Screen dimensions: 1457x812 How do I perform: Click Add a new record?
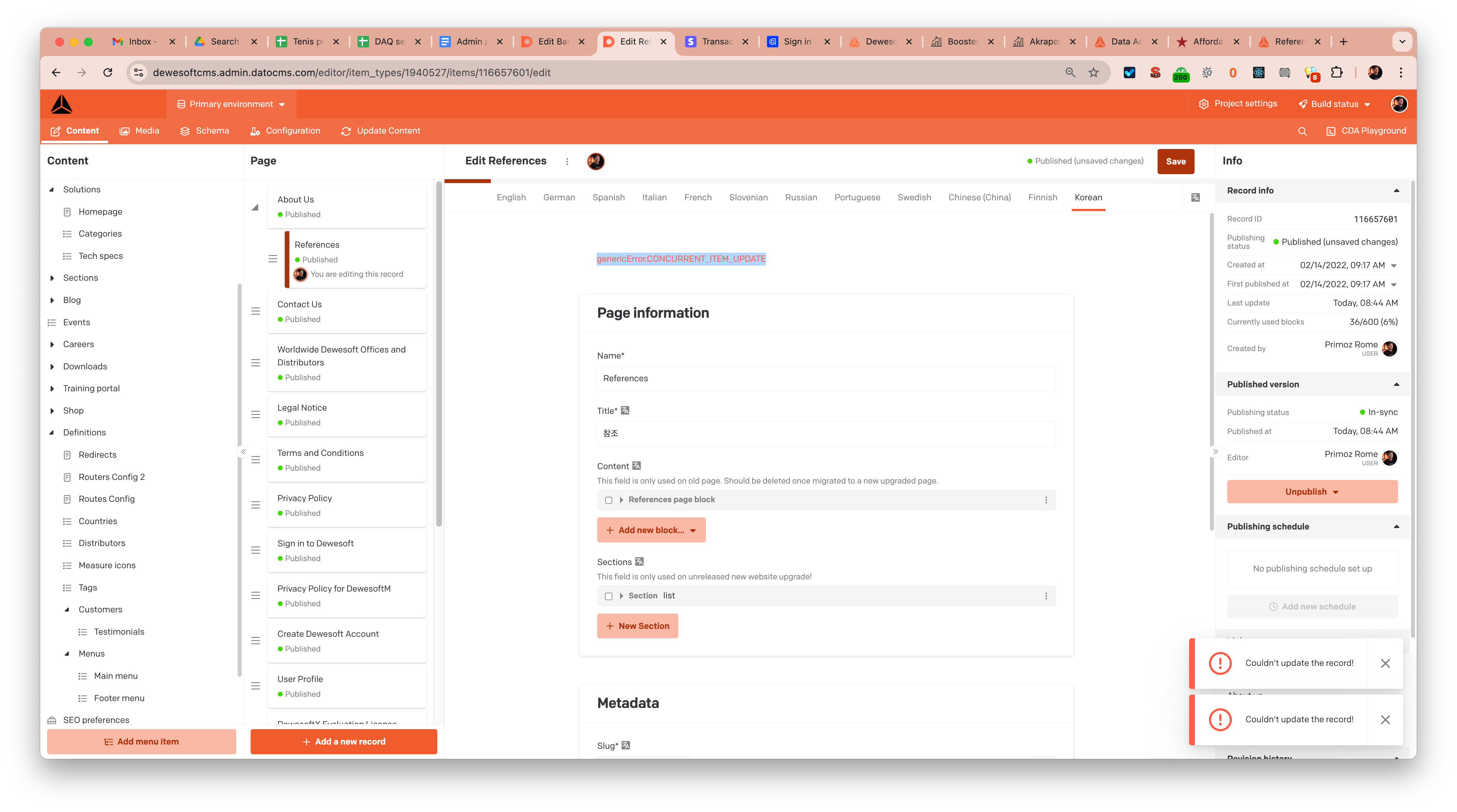[344, 741]
